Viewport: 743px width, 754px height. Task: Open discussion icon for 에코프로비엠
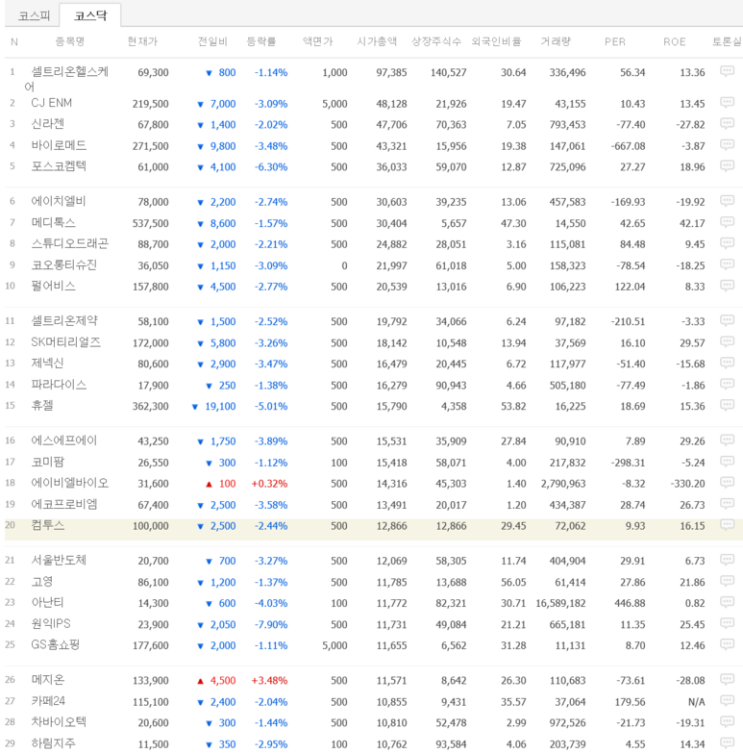tap(727, 504)
